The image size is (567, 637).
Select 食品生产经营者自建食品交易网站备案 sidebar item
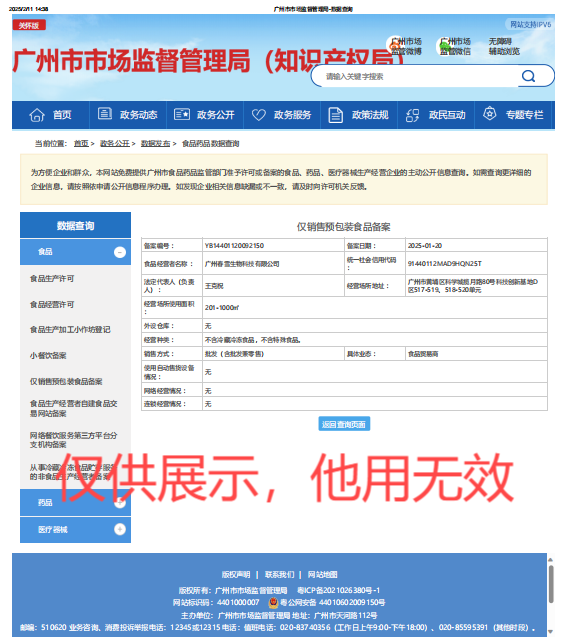pyautogui.click(x=74, y=408)
